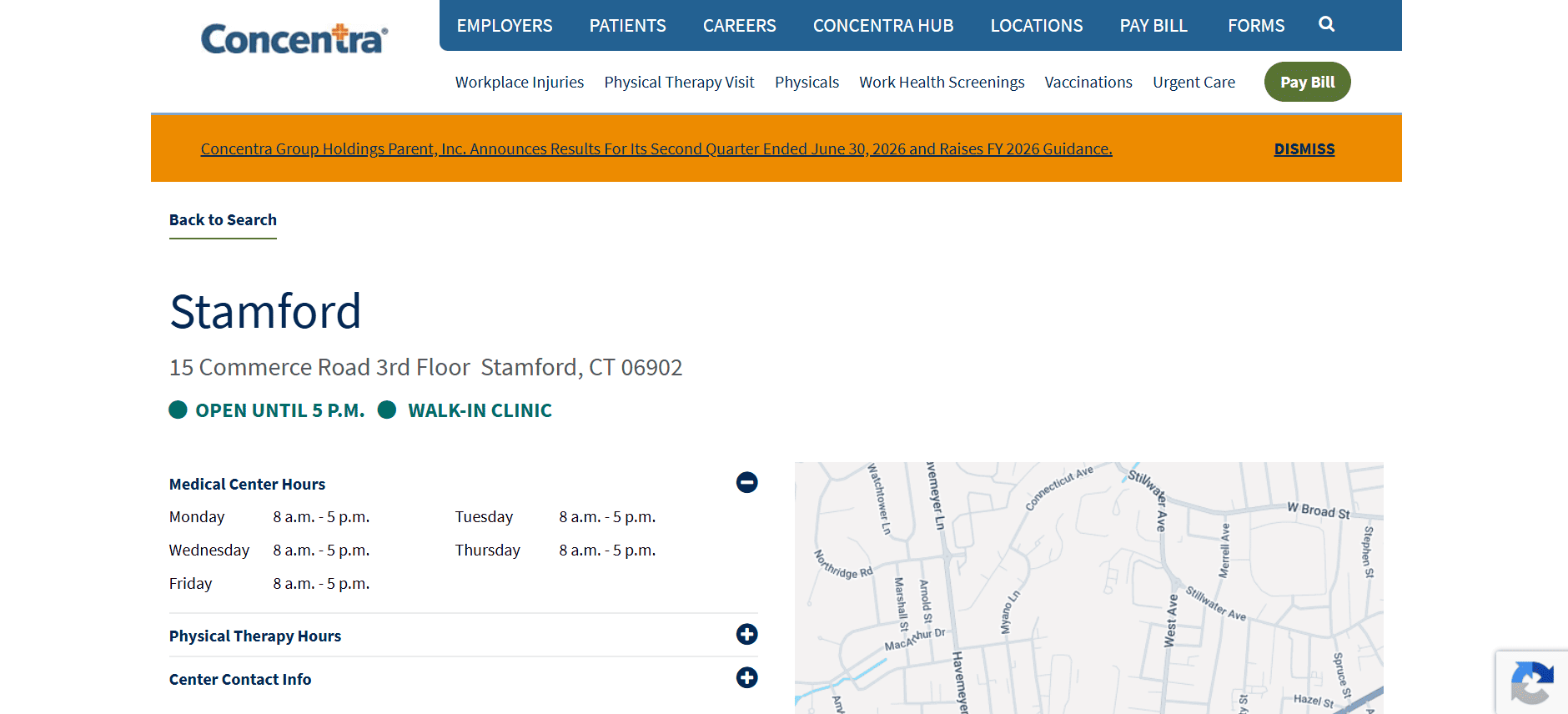Click Connecticut Ave label on map
1568x714 pixels.
pos(1058,489)
